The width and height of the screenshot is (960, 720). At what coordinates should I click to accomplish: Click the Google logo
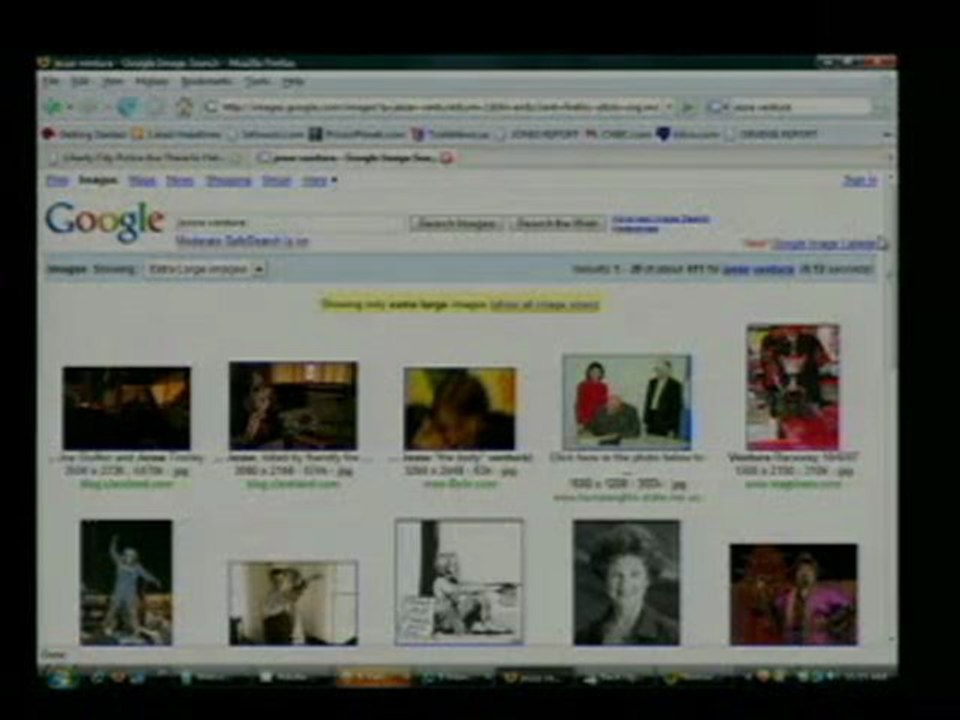pos(105,221)
